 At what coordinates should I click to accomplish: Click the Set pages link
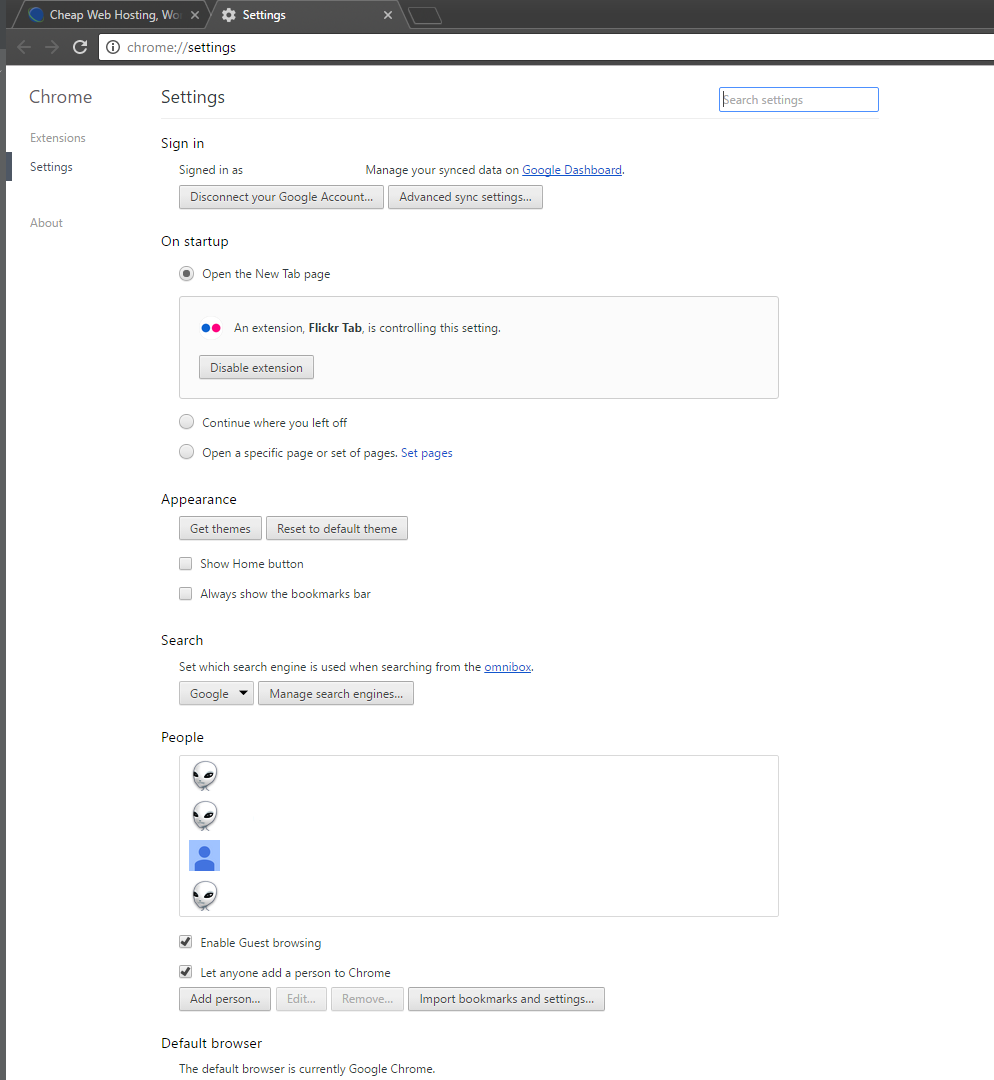point(426,453)
